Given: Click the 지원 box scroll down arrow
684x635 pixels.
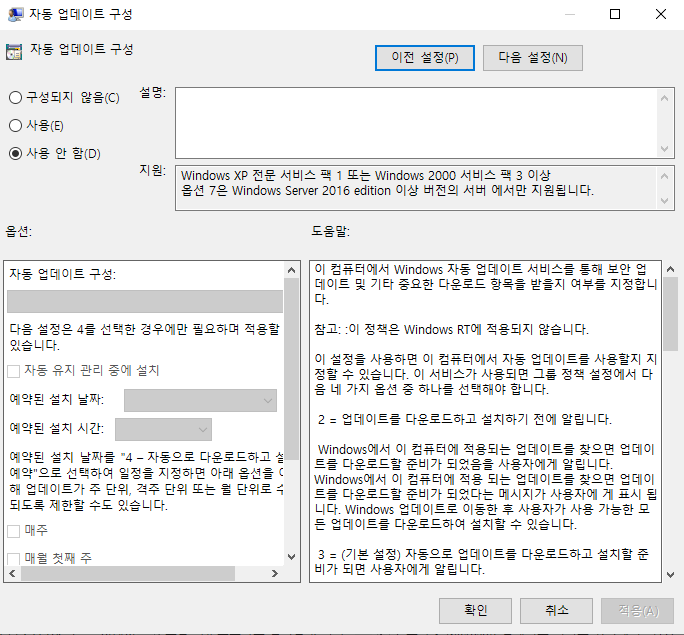Looking at the screenshot, I should pyautogui.click(x=664, y=201).
